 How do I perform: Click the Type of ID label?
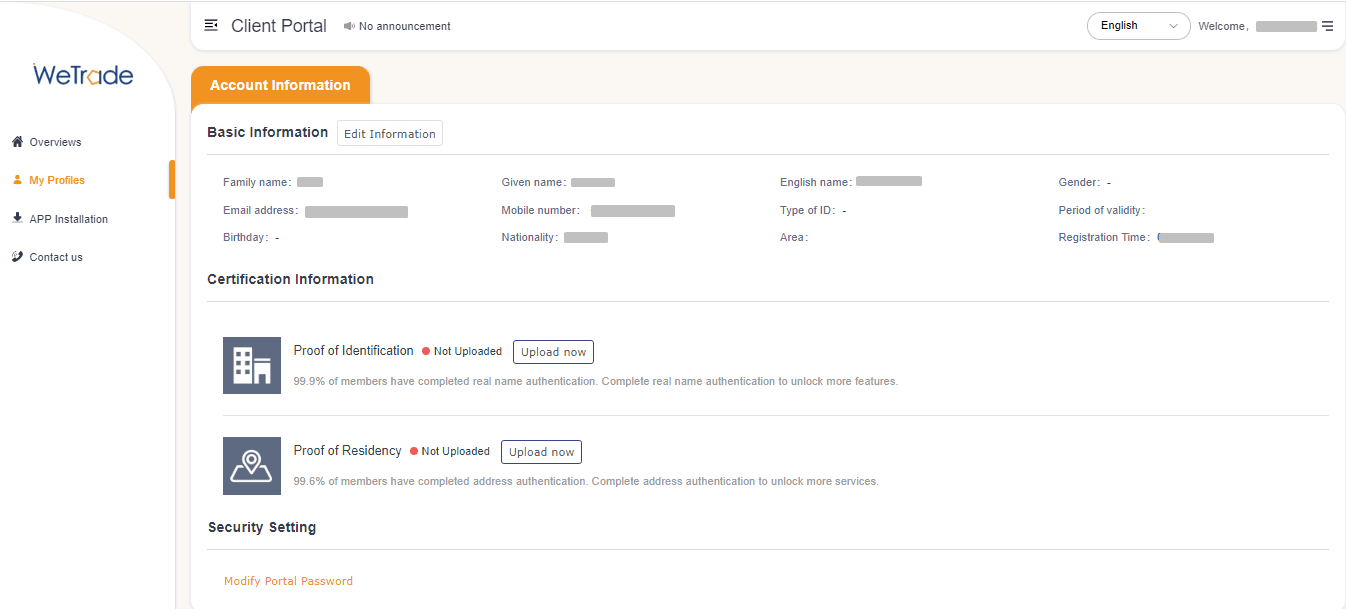[809, 210]
